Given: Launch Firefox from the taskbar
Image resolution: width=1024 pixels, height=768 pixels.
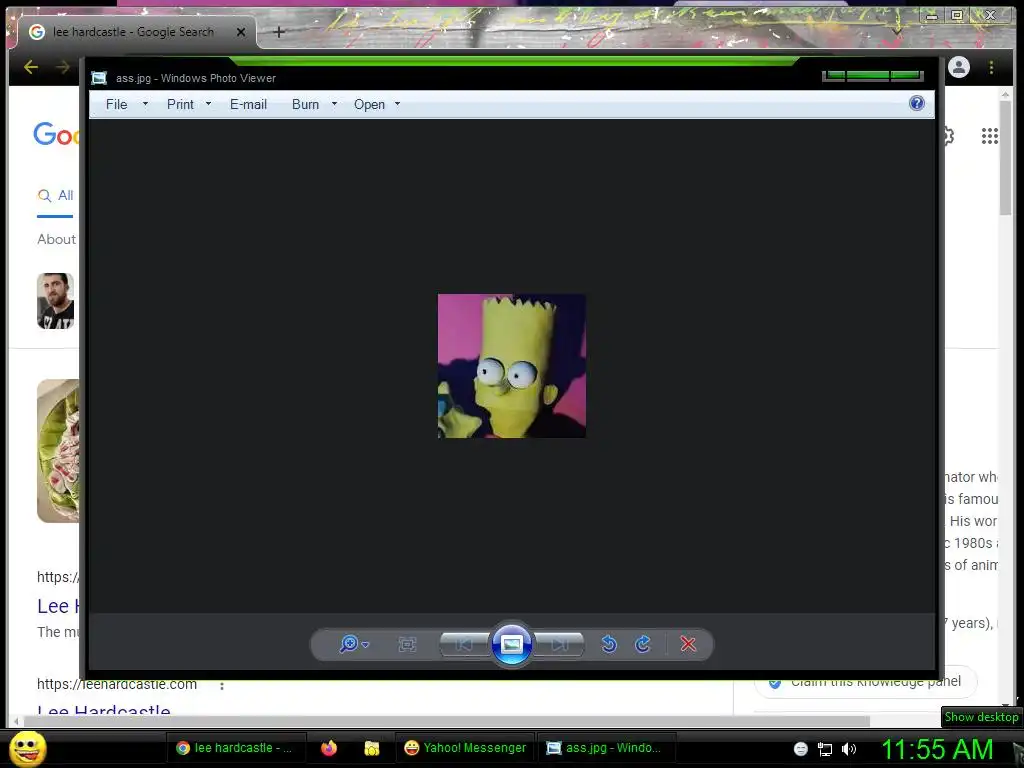Looking at the screenshot, I should tap(328, 748).
